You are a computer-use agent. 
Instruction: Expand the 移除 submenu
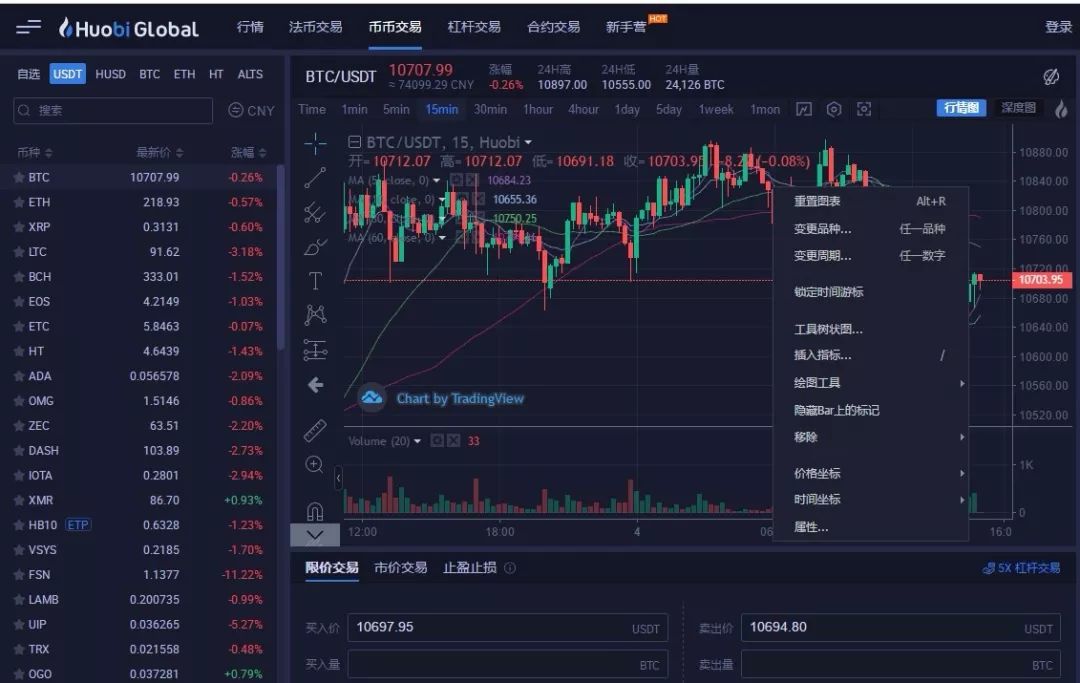point(871,437)
